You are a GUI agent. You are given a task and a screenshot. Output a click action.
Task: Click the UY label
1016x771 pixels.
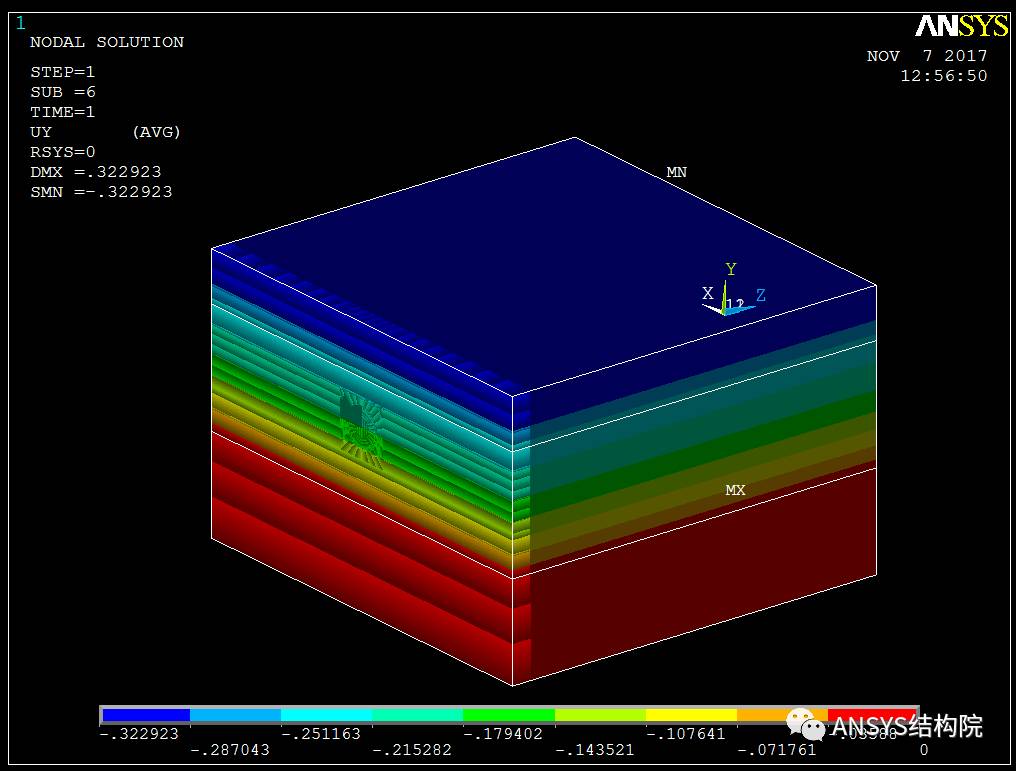pyautogui.click(x=40, y=132)
